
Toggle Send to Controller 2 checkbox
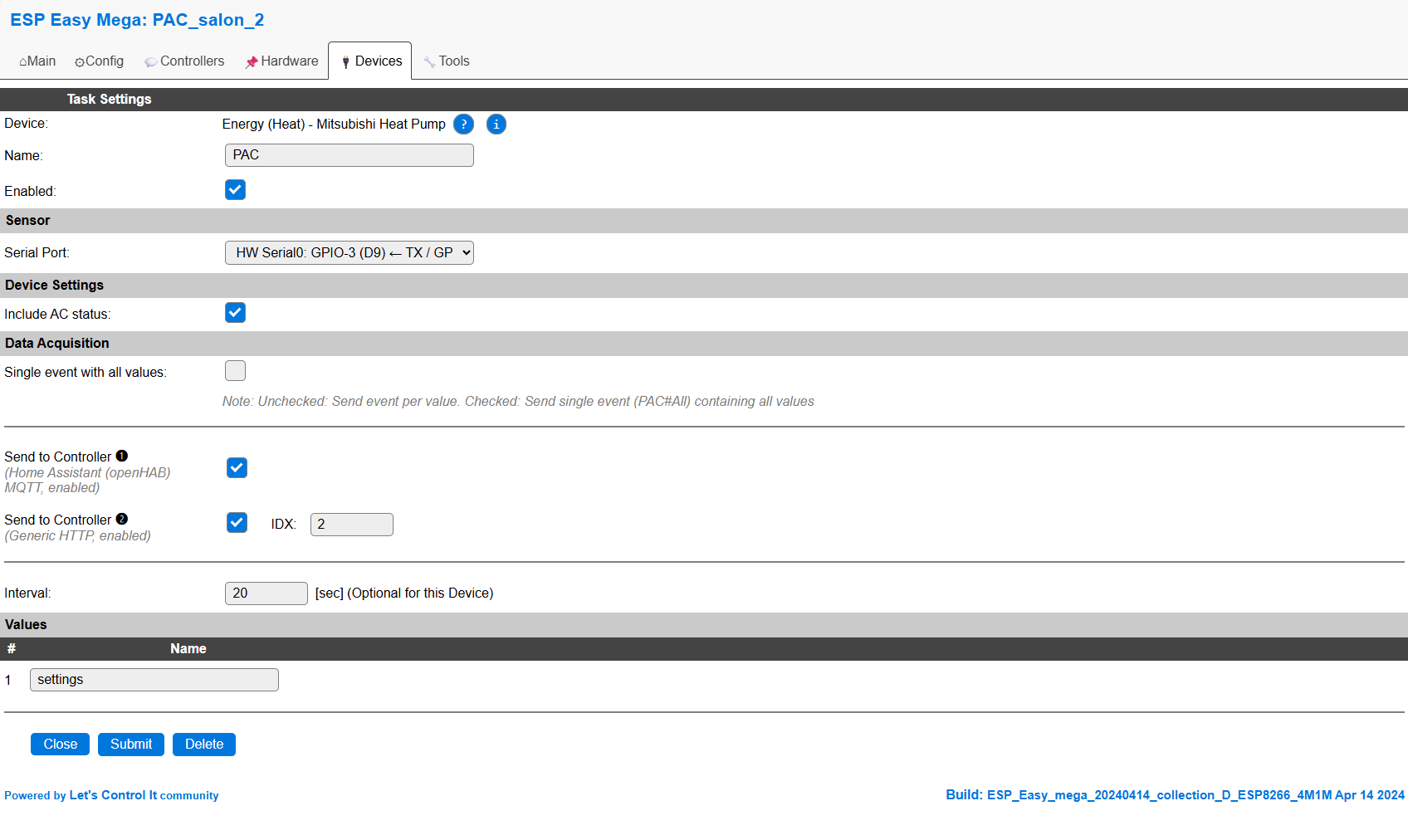pos(237,523)
